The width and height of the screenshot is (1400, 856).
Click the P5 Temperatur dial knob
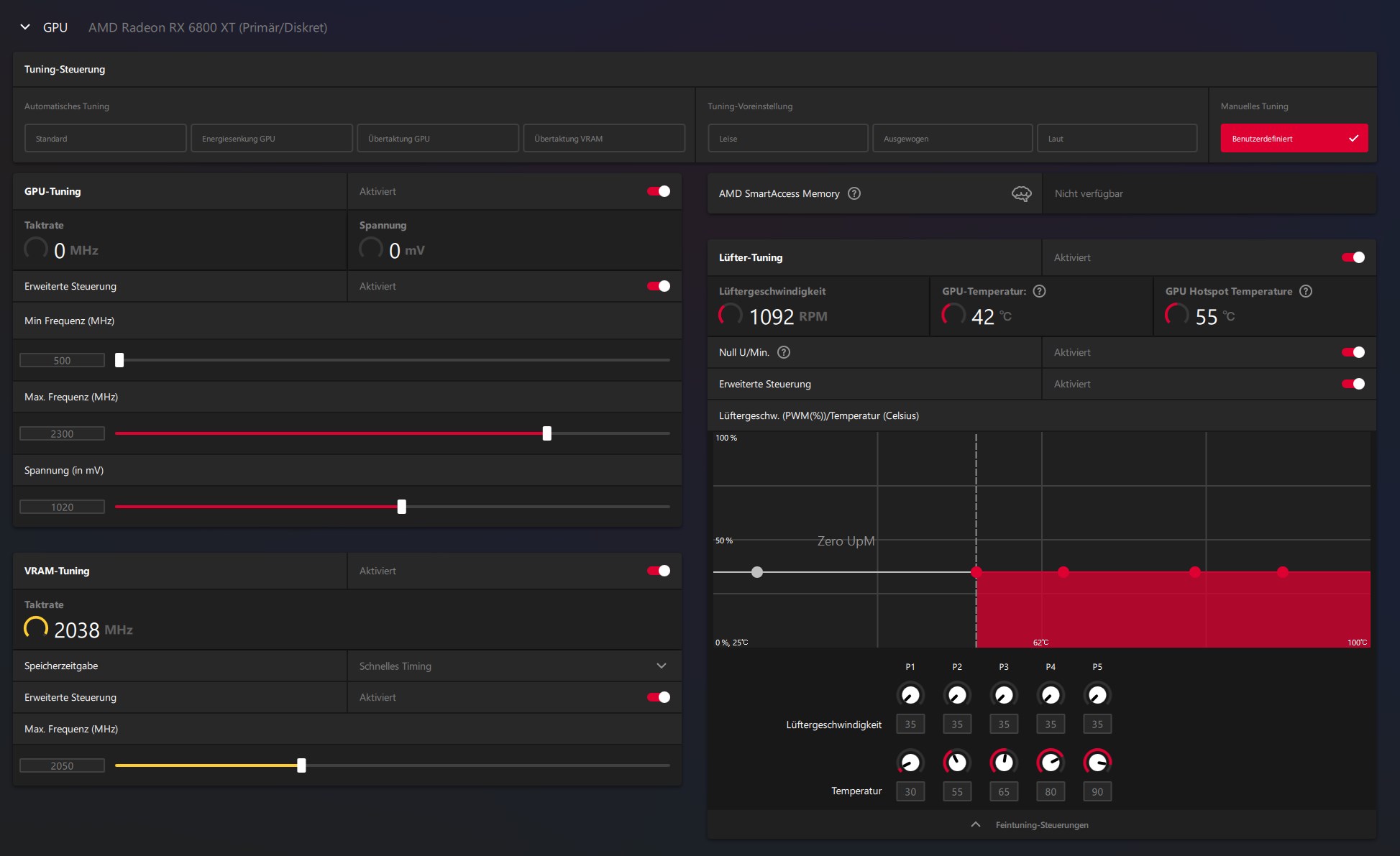coord(1097,762)
